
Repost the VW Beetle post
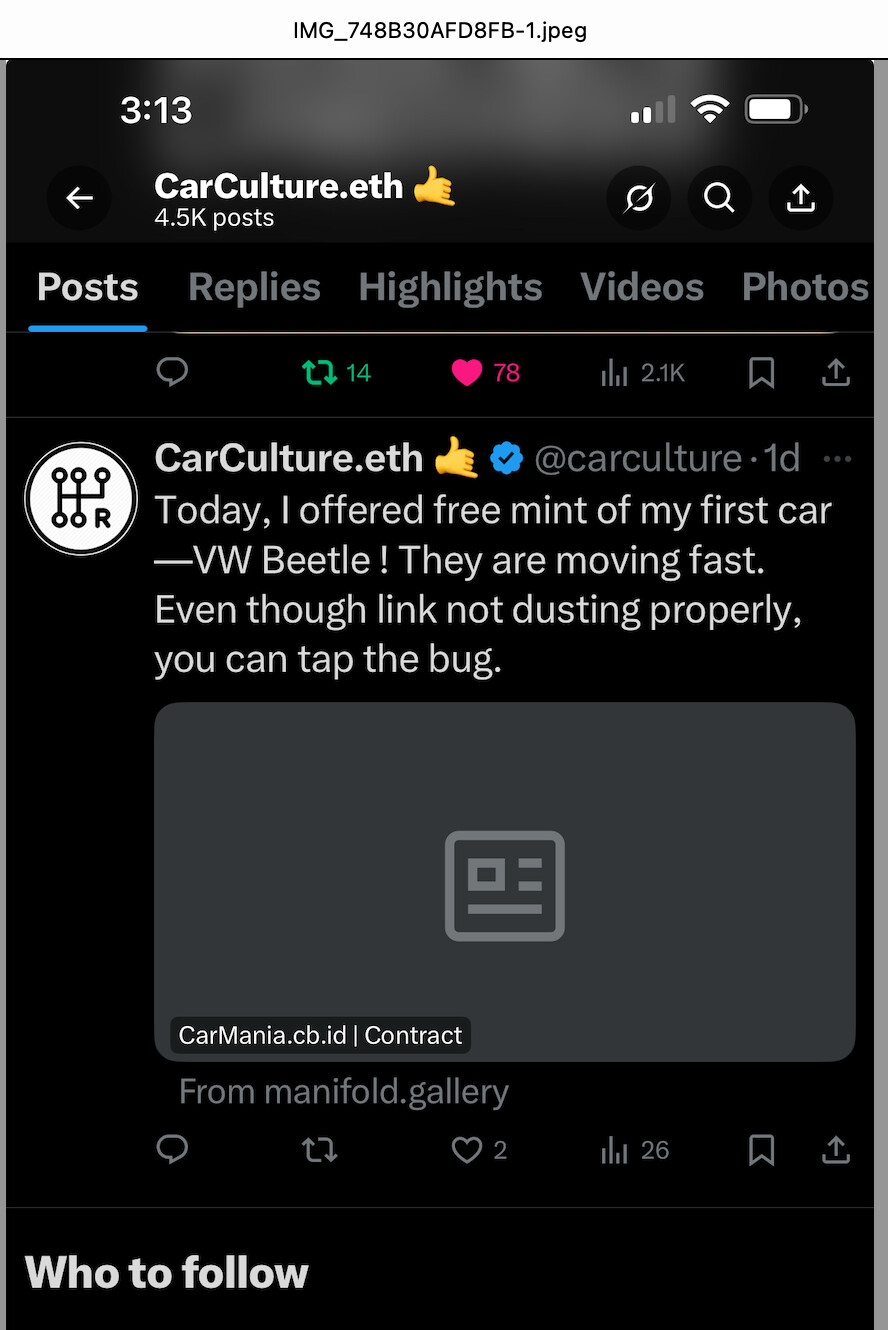click(x=320, y=1150)
